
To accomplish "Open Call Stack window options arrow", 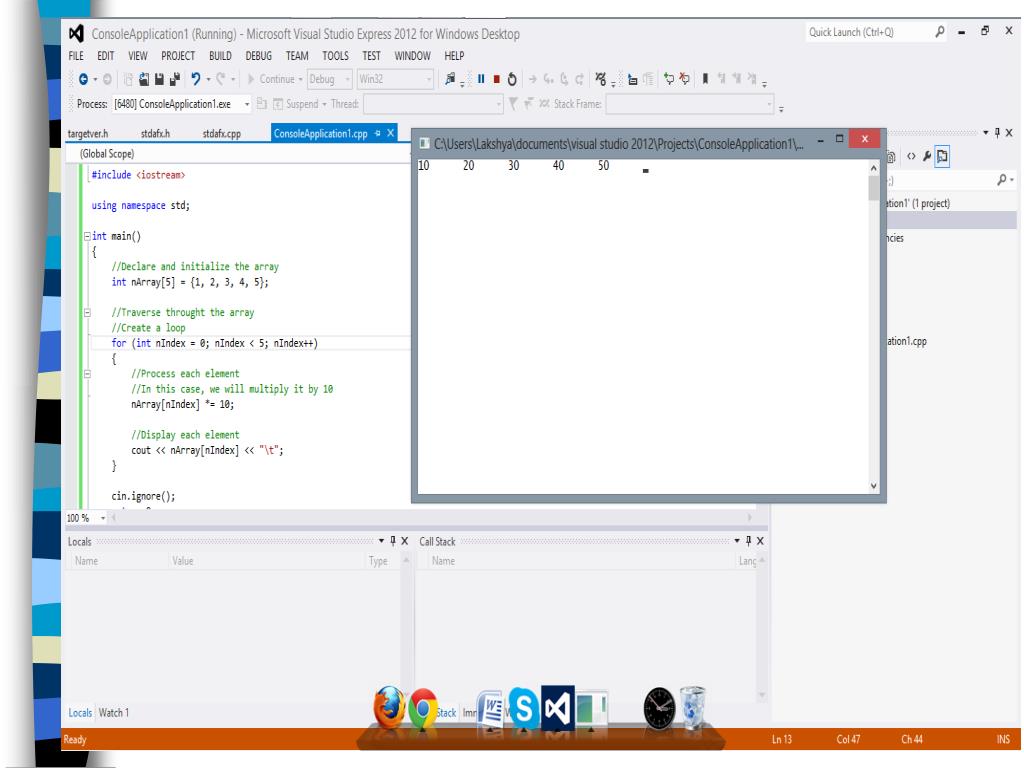I will click(x=737, y=541).
